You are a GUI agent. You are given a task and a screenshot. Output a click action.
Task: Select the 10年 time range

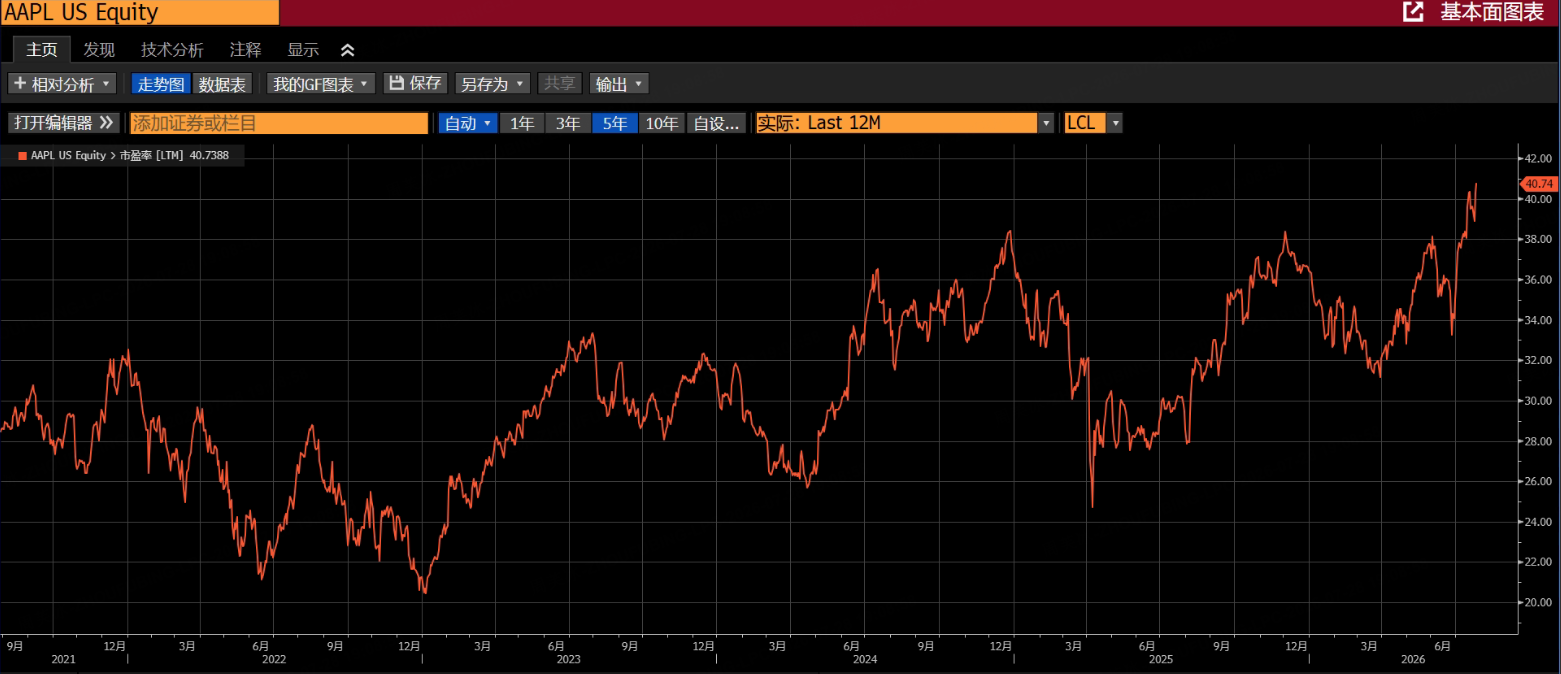click(661, 123)
